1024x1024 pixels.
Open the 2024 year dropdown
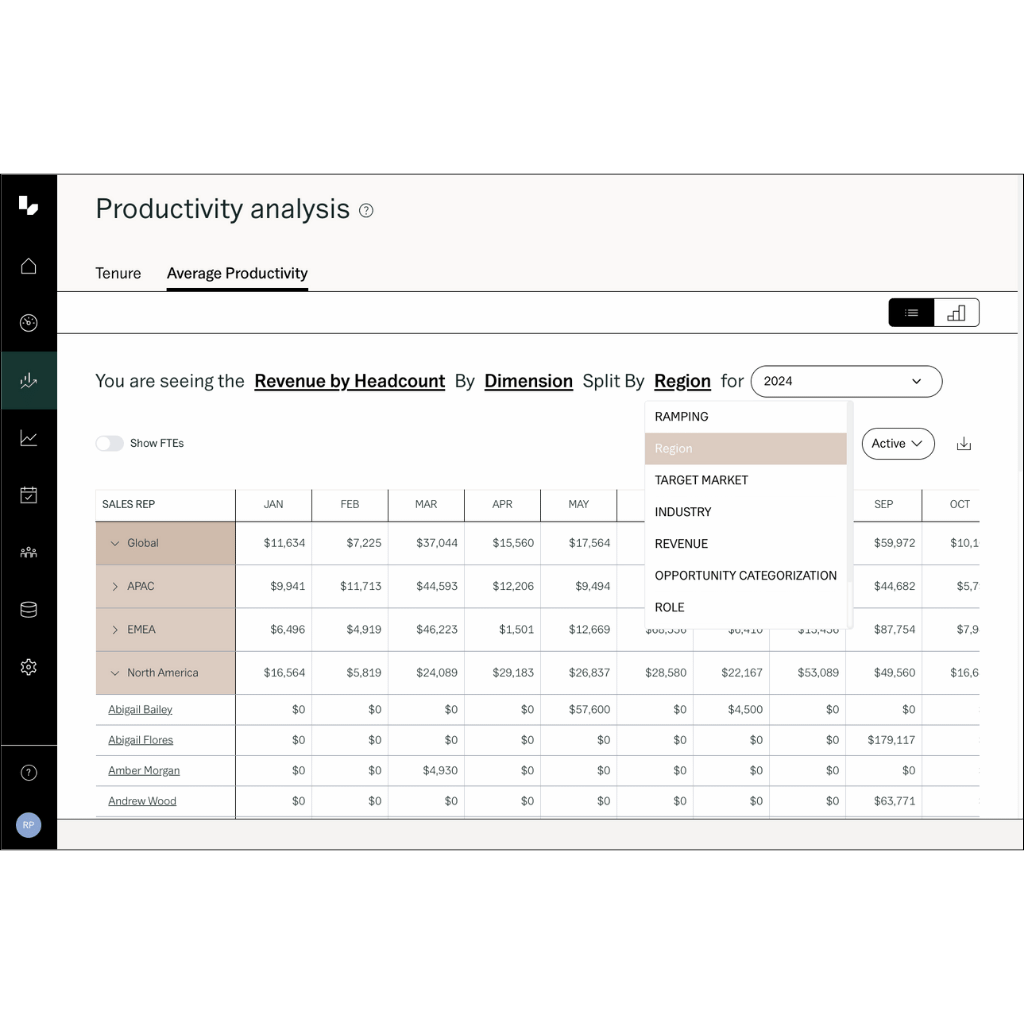click(846, 381)
